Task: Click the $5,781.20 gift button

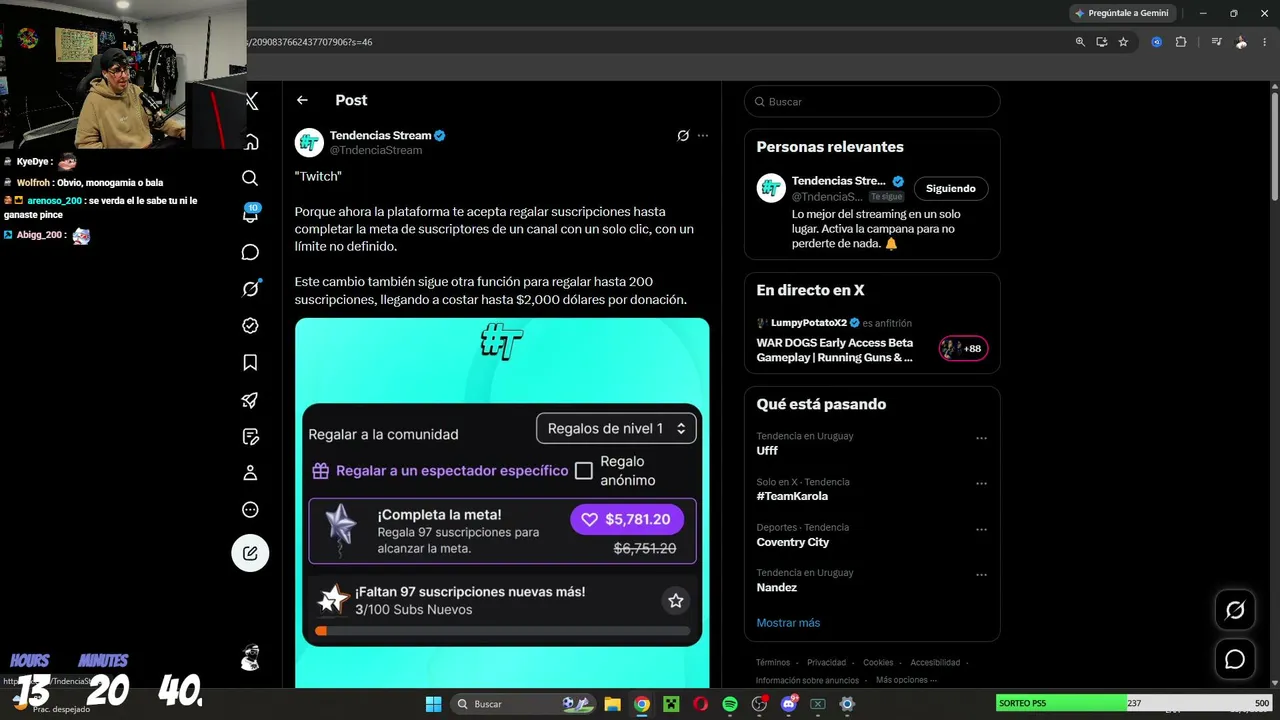Action: (627, 519)
